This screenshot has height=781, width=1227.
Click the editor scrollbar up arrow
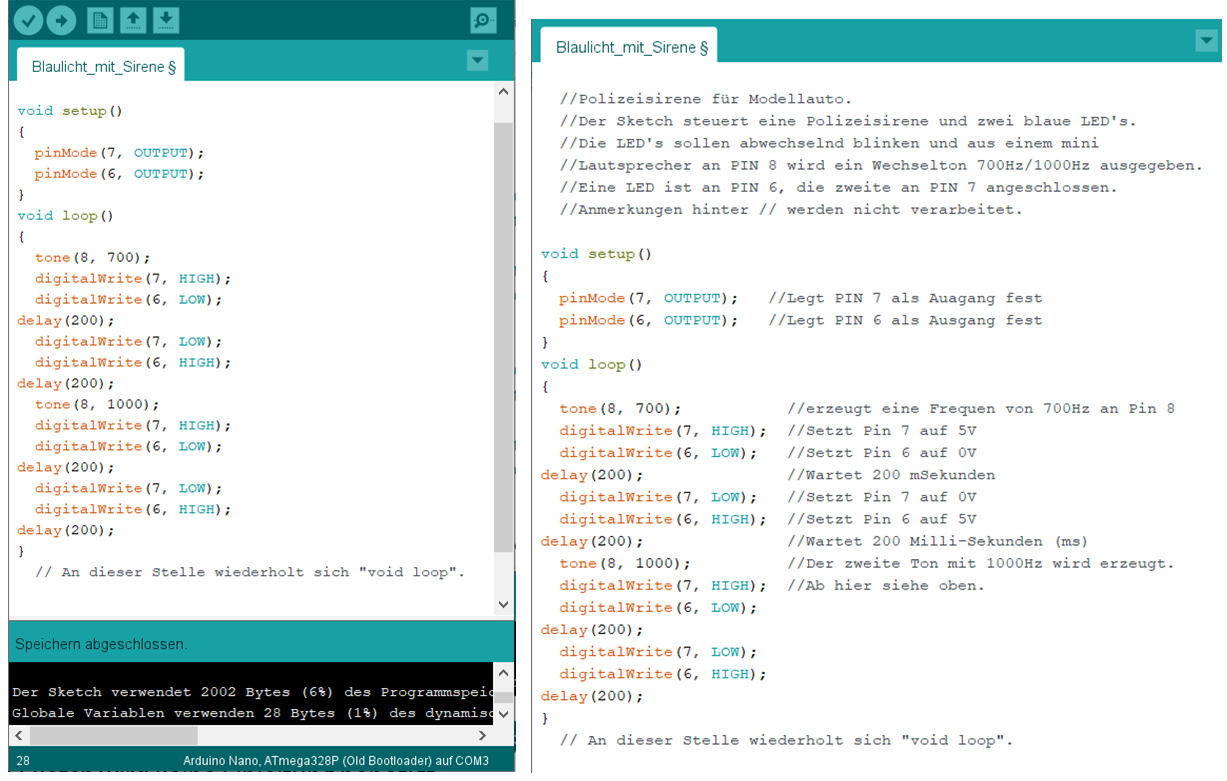click(503, 90)
